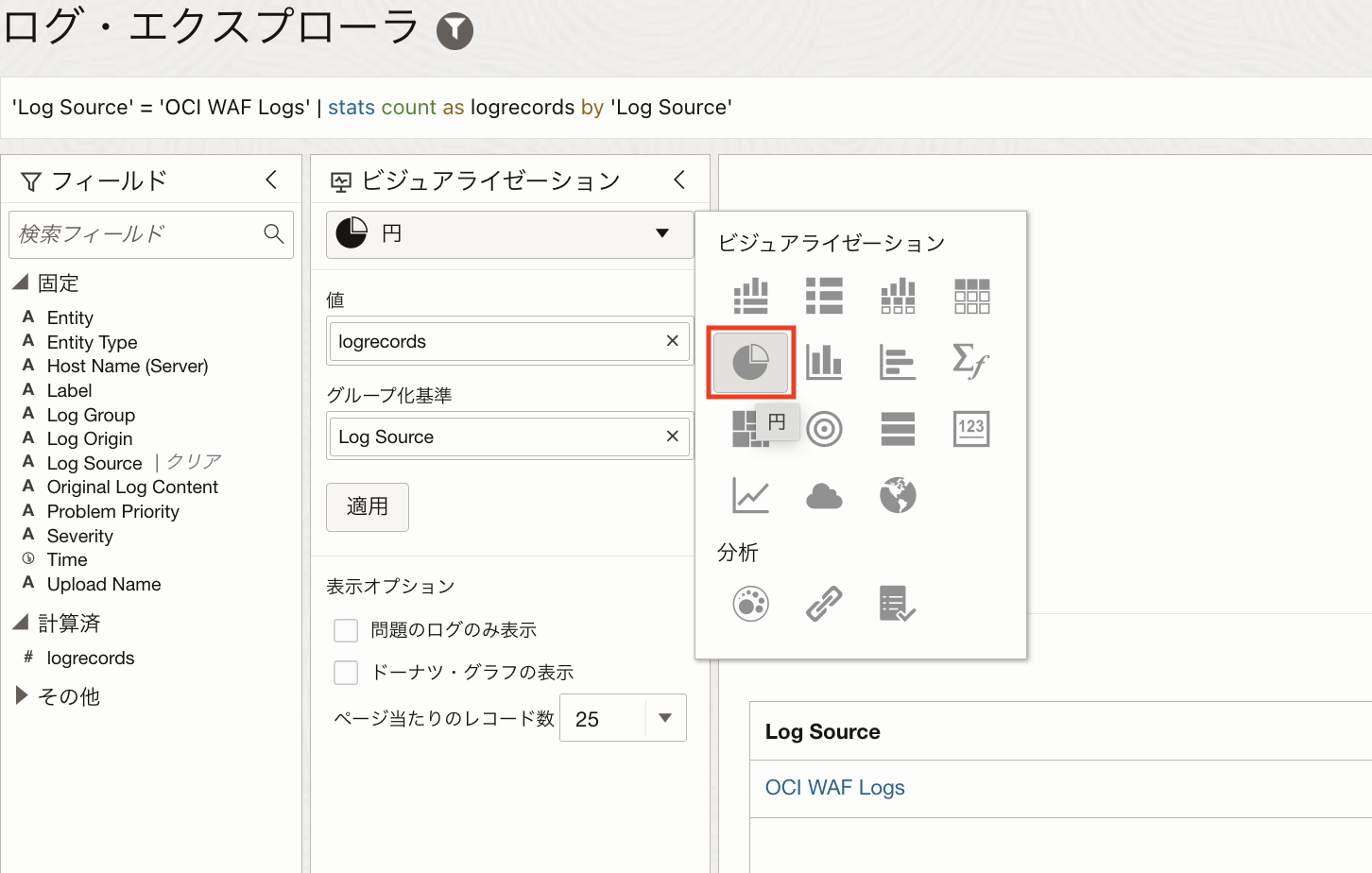Enable 問題のログのみ表示 checkbox
1372x873 pixels.
tap(347, 630)
